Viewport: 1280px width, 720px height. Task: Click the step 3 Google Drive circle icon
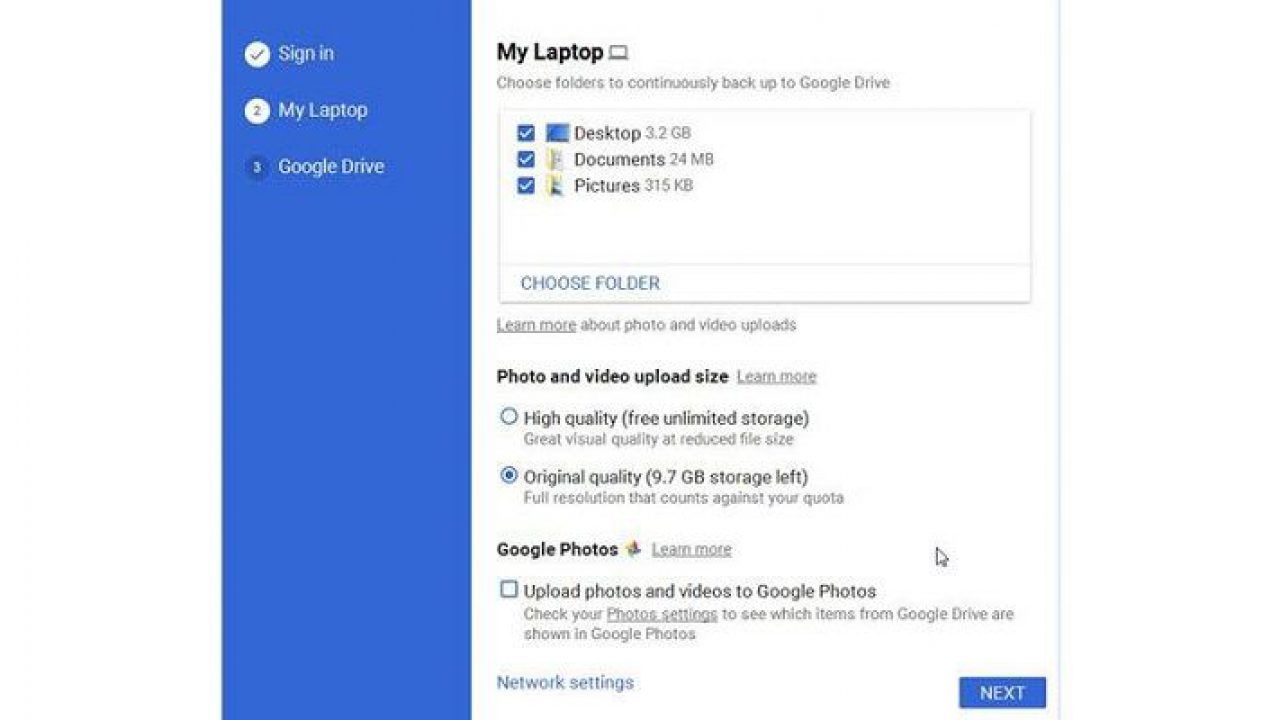point(257,167)
